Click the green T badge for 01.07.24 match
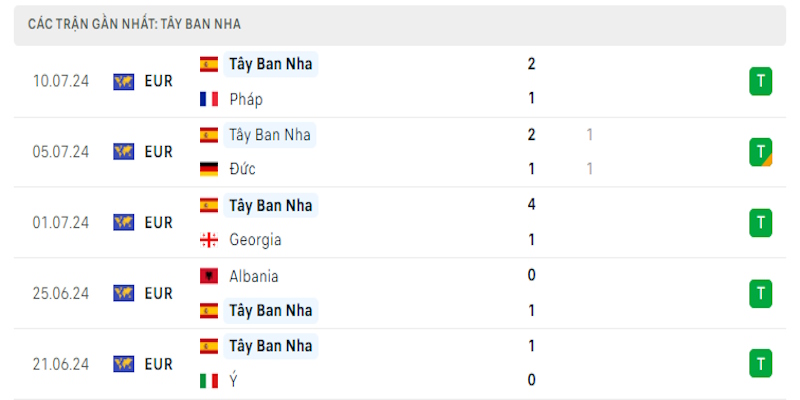This screenshot has width=800, height=400. (760, 222)
